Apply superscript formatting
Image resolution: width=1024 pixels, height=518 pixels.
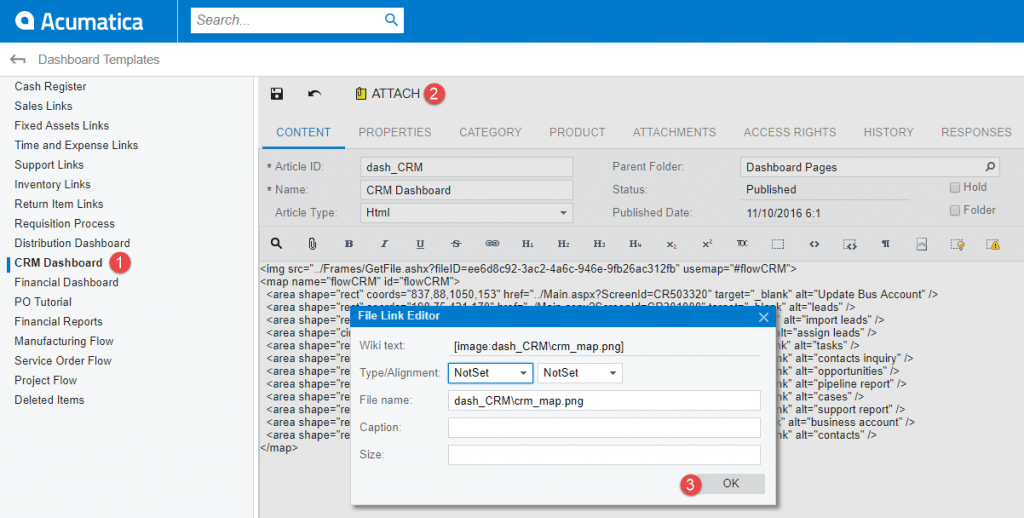(707, 244)
